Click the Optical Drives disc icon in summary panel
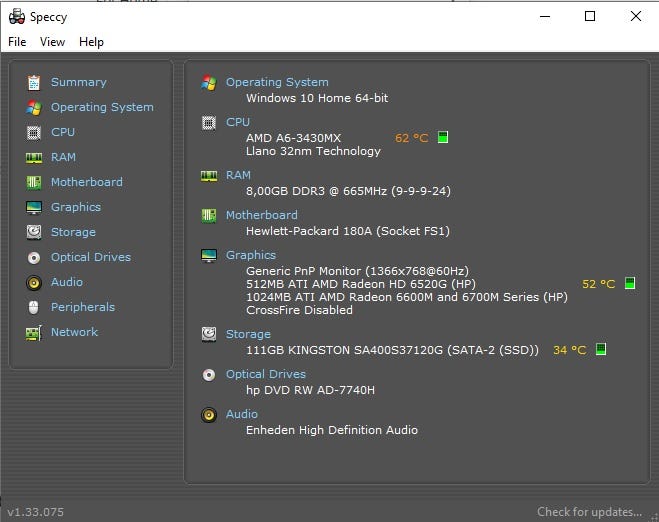 point(209,374)
